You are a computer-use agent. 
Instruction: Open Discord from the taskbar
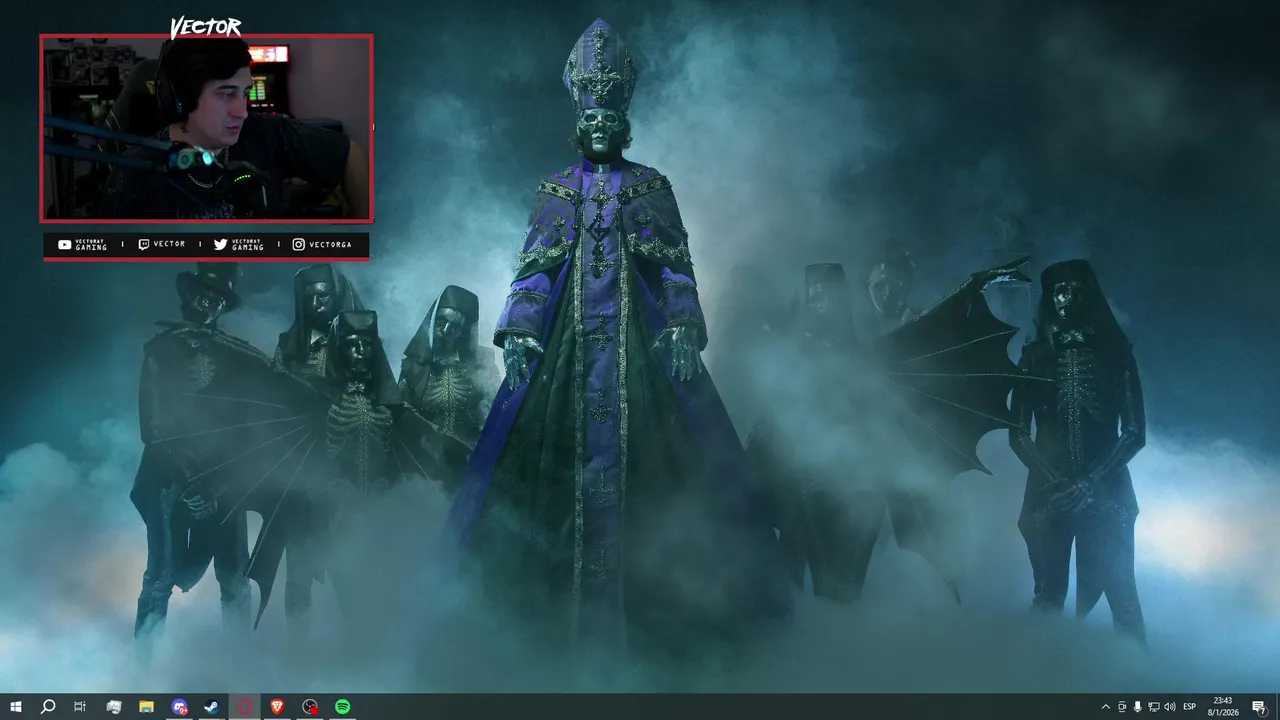[179, 707]
